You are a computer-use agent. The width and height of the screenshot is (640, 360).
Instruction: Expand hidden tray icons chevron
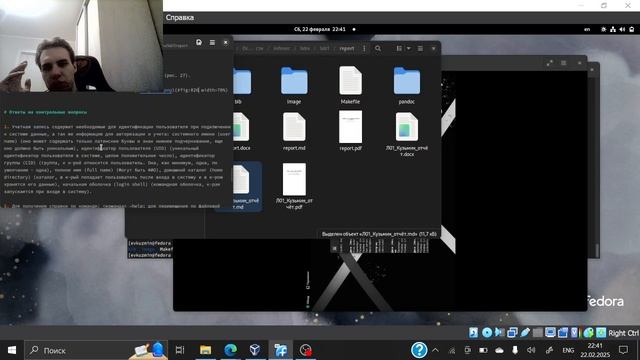tap(436, 350)
